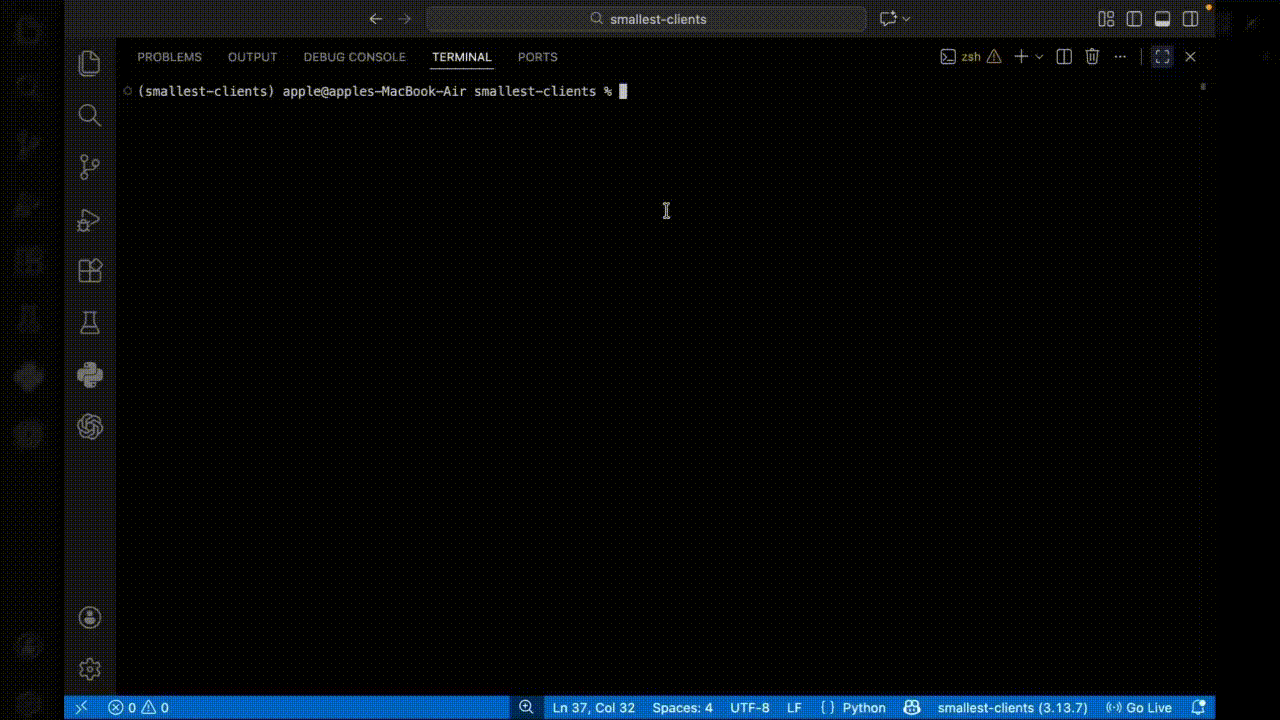
Task: Open the Source Control view
Action: [x=90, y=167]
